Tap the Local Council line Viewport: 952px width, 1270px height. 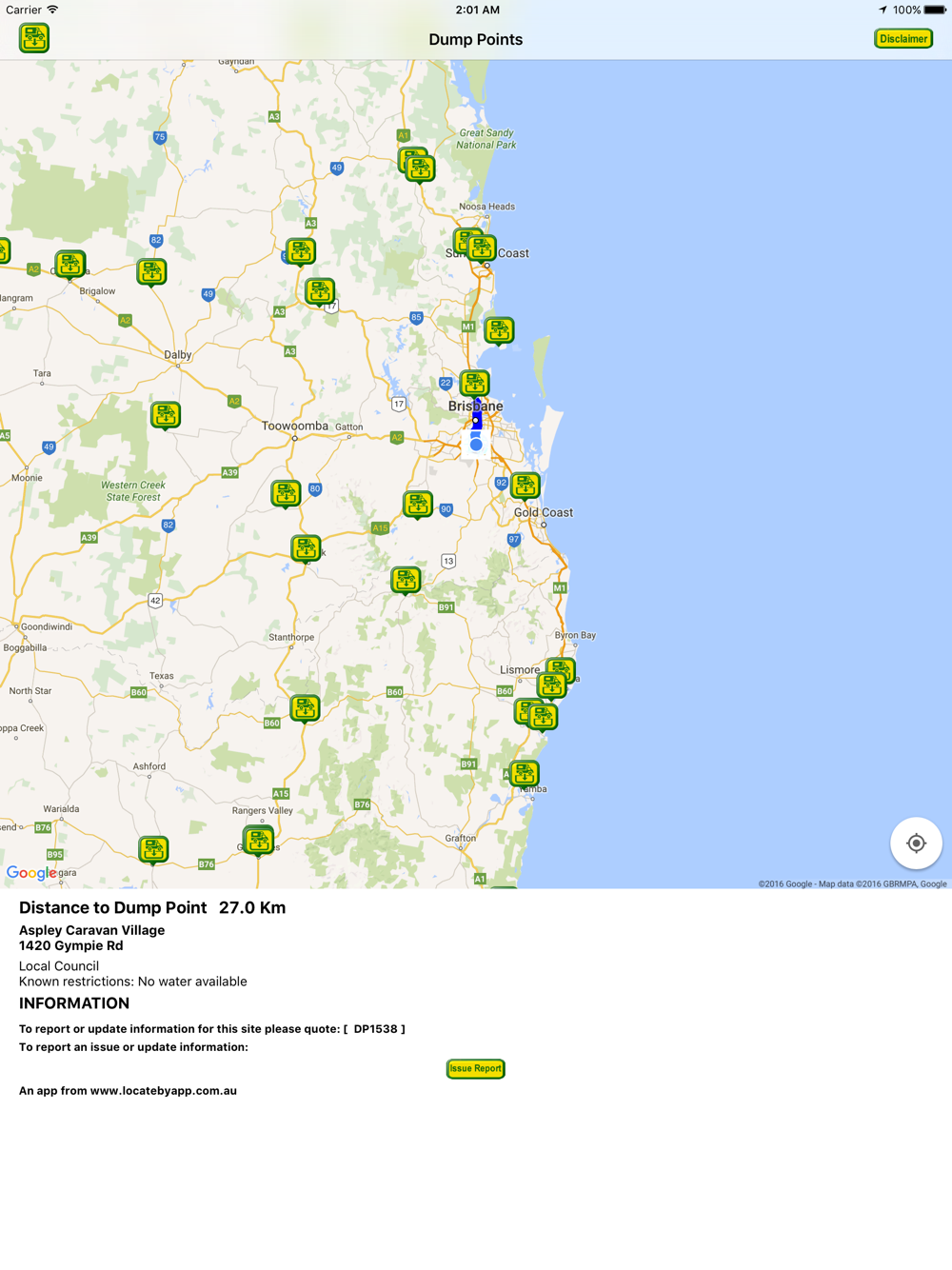pyautogui.click(x=59, y=965)
